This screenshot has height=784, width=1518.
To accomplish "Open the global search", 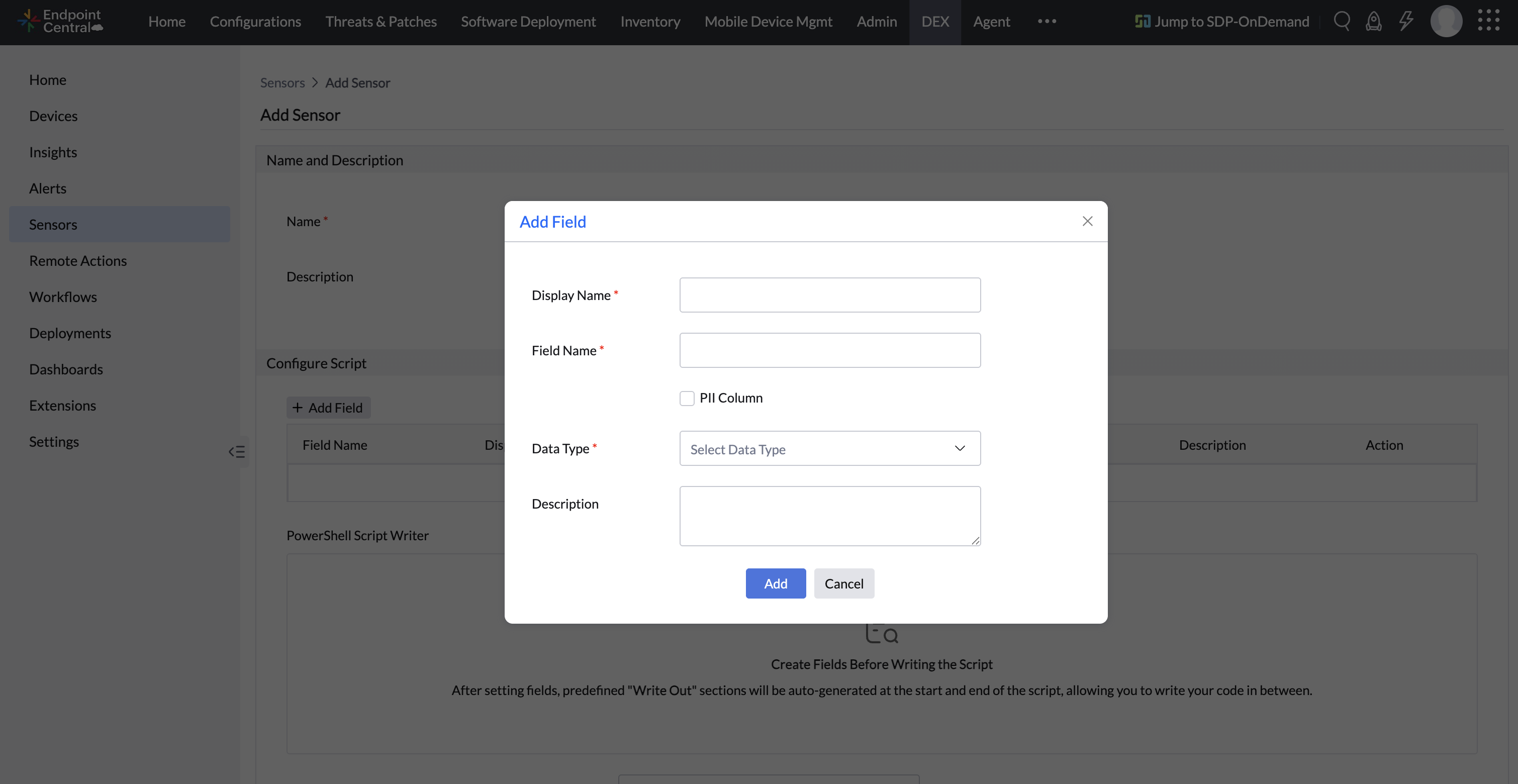I will click(1342, 21).
